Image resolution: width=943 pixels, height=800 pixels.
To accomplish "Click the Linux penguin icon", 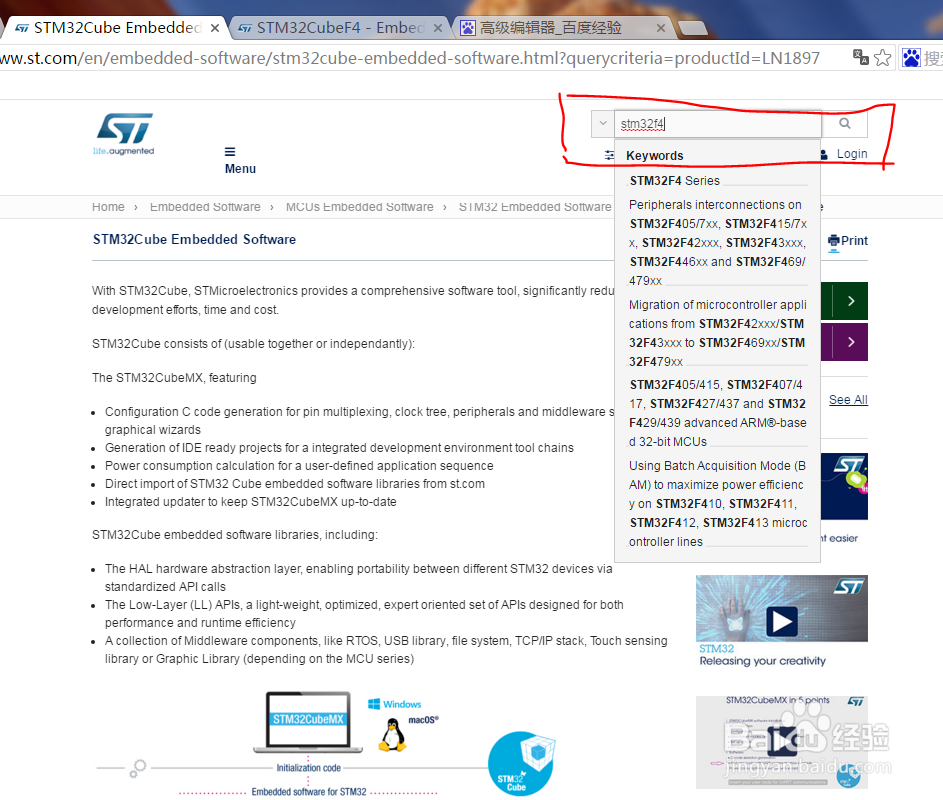I will tap(393, 735).
